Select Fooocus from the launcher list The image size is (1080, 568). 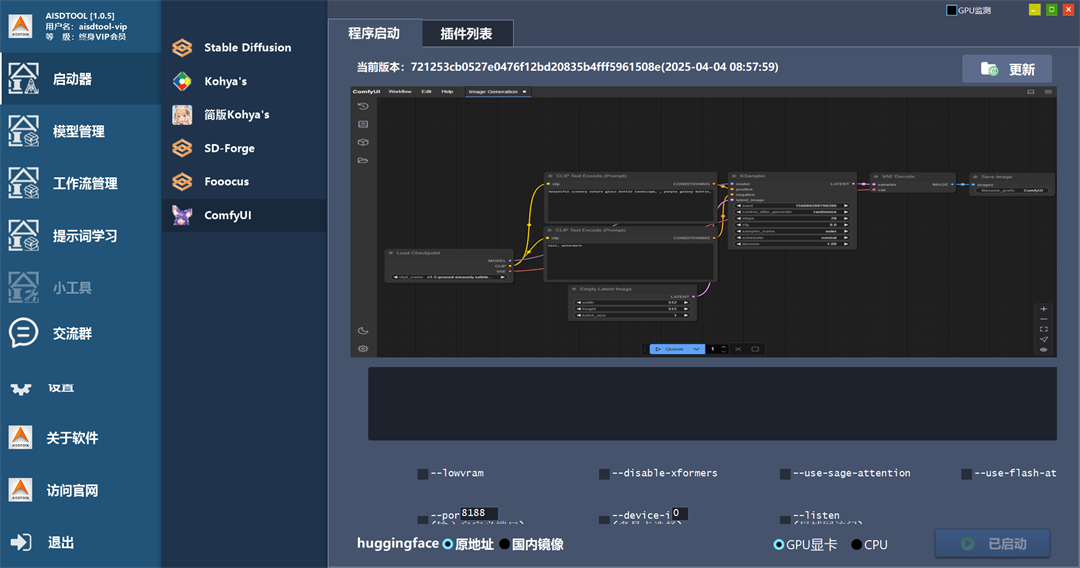coord(226,182)
